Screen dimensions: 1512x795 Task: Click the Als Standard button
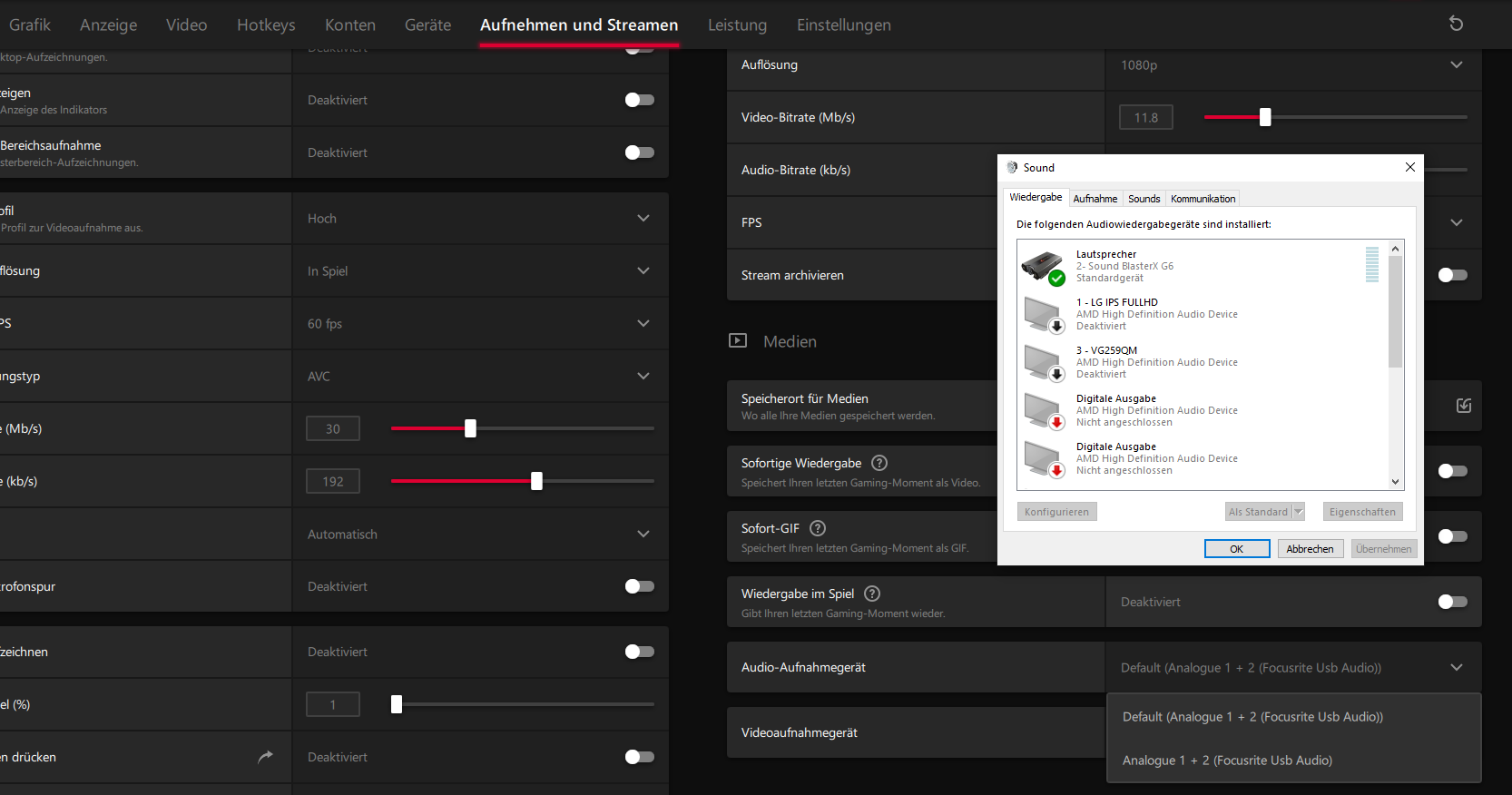(1258, 512)
